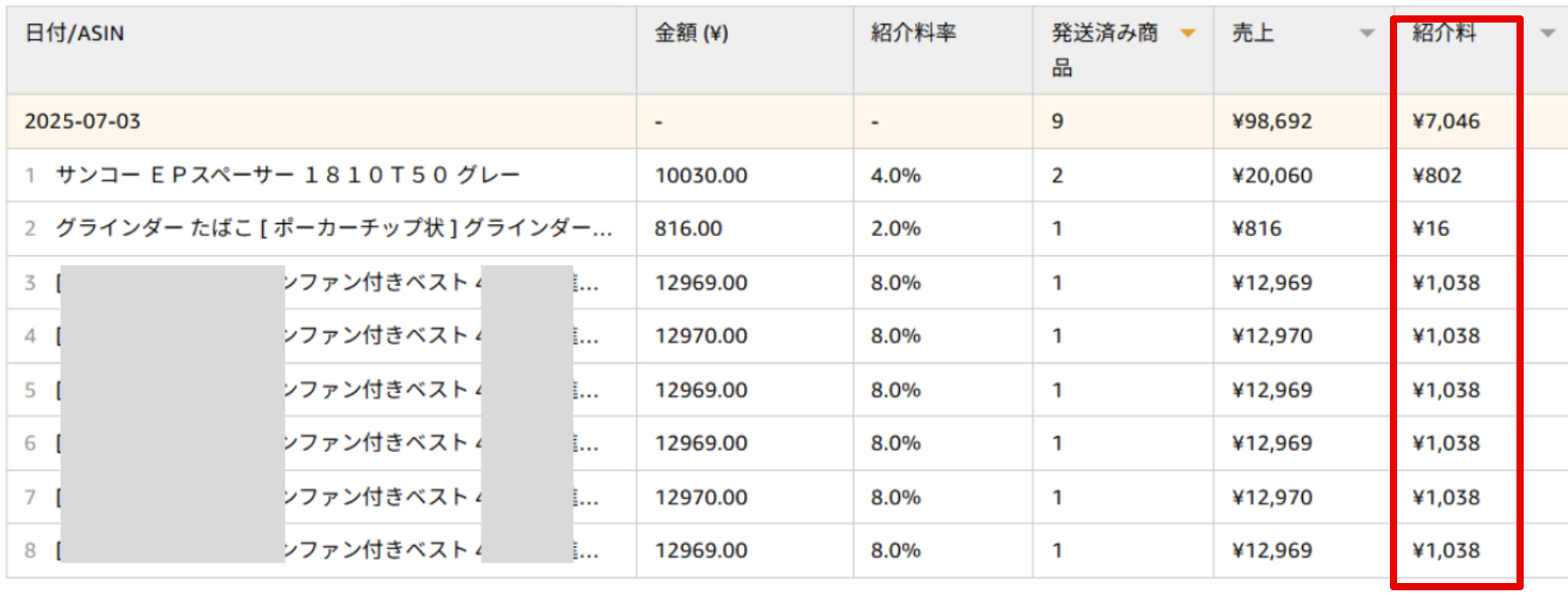Click the 日付/ASIN column header

74,33
